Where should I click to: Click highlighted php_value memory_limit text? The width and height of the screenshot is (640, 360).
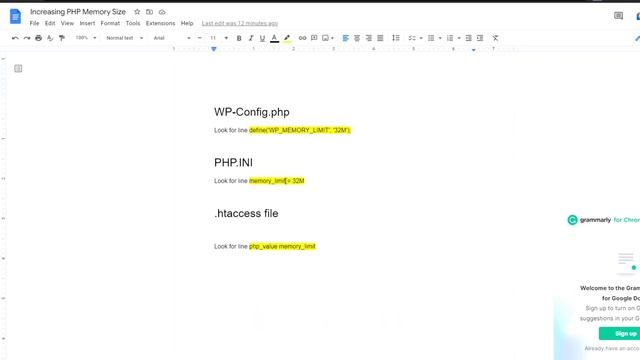[282, 246]
